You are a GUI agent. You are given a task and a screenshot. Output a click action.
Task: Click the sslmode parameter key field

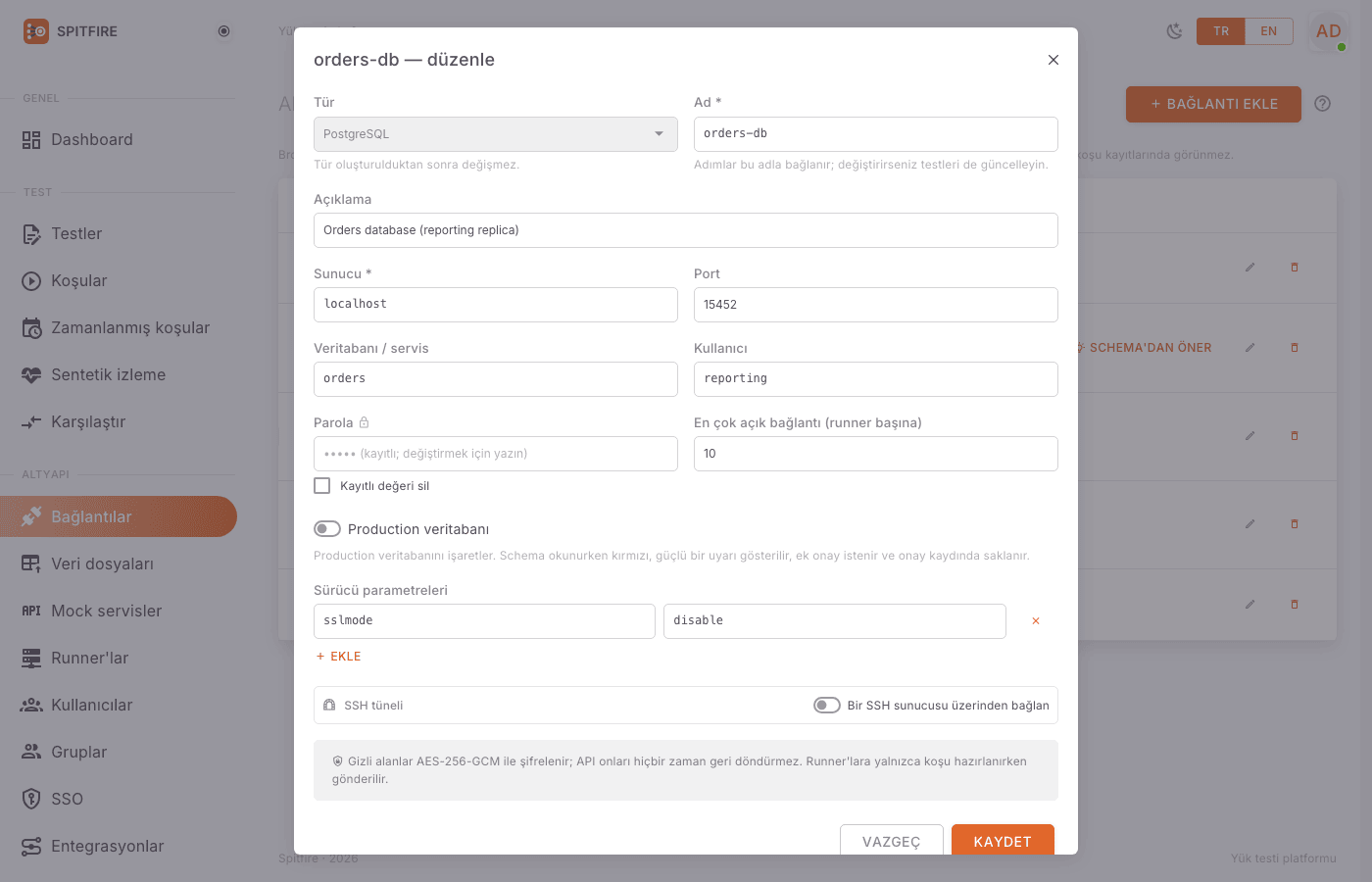(484, 621)
